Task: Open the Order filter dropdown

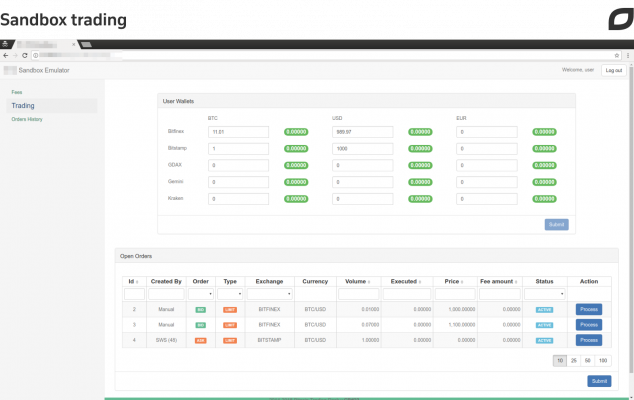Action: click(x=201, y=294)
